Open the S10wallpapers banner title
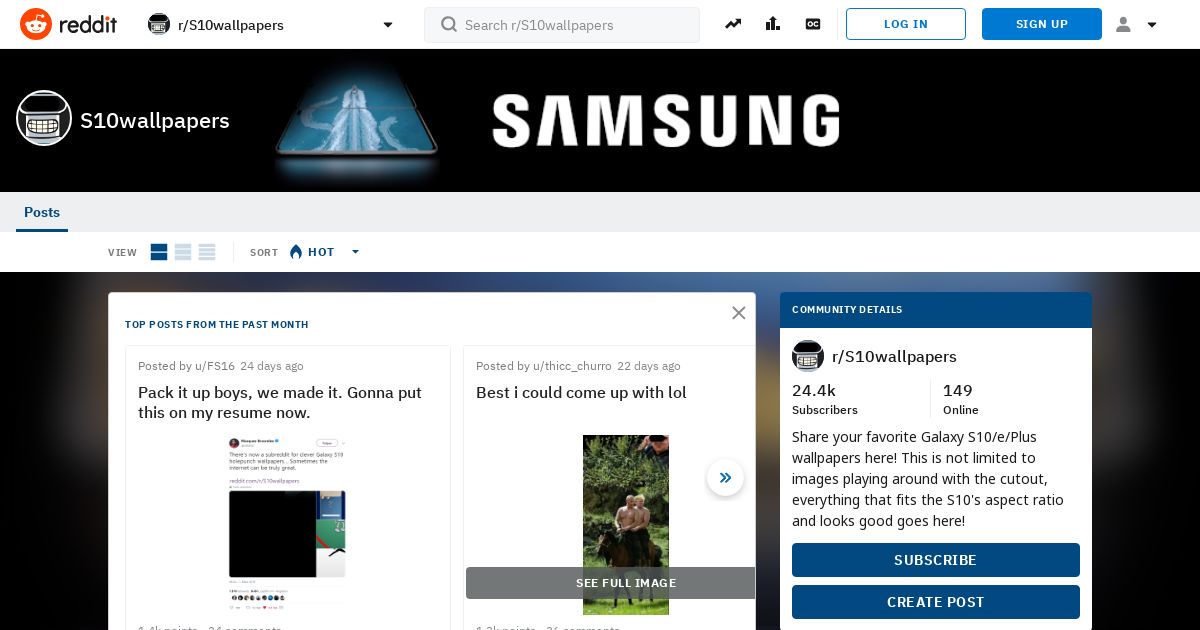1200x630 pixels. [x=155, y=120]
